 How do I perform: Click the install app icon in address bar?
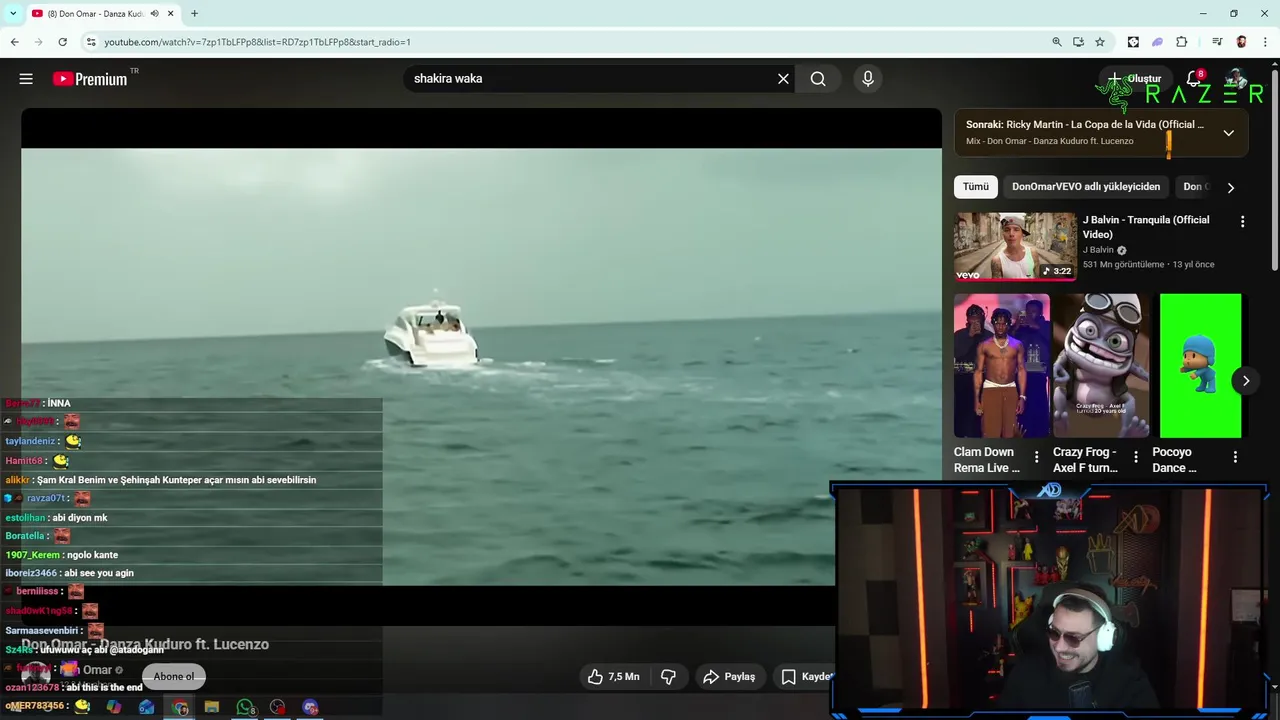(x=1078, y=42)
